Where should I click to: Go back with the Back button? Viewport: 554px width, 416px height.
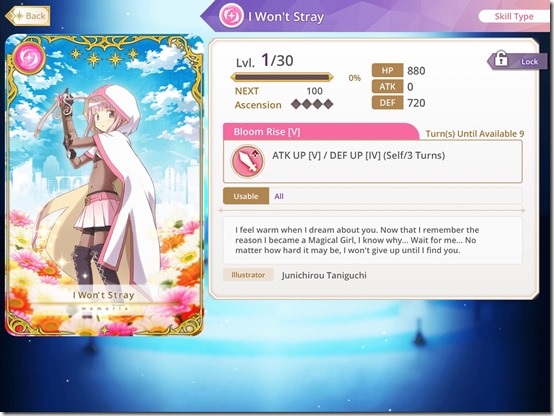click(28, 16)
